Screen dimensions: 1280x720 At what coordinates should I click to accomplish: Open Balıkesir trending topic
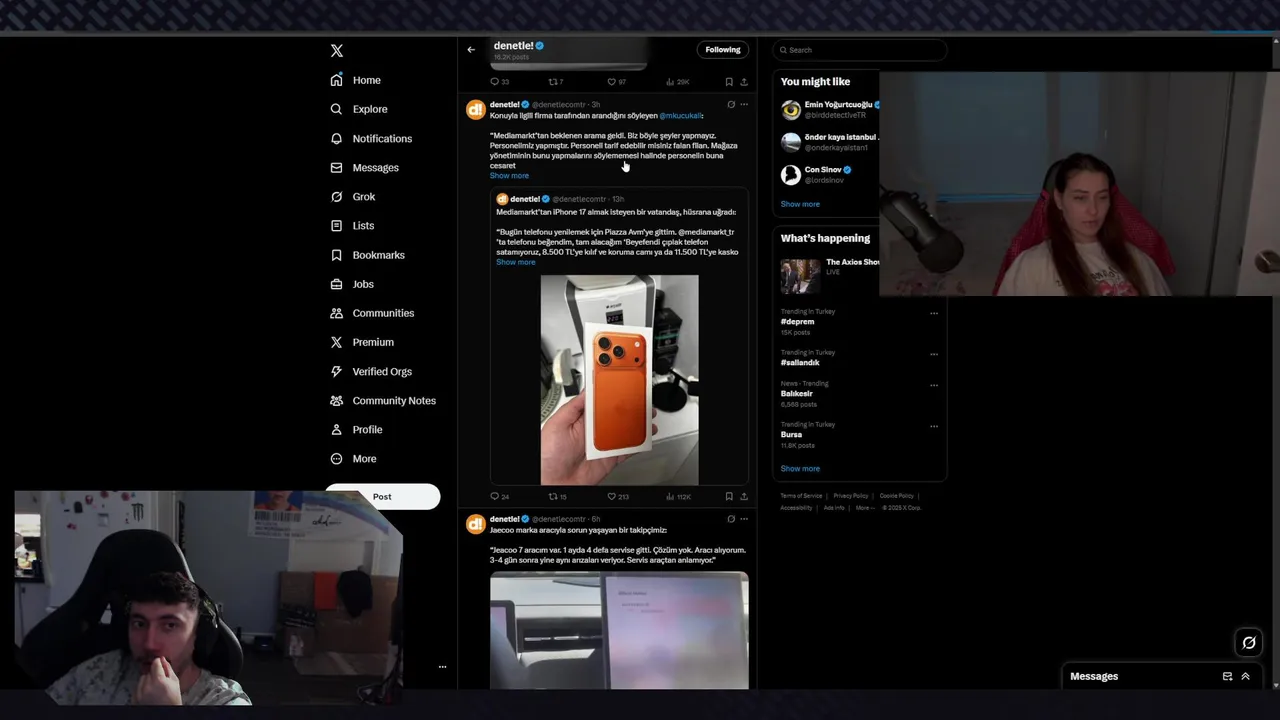(x=797, y=394)
